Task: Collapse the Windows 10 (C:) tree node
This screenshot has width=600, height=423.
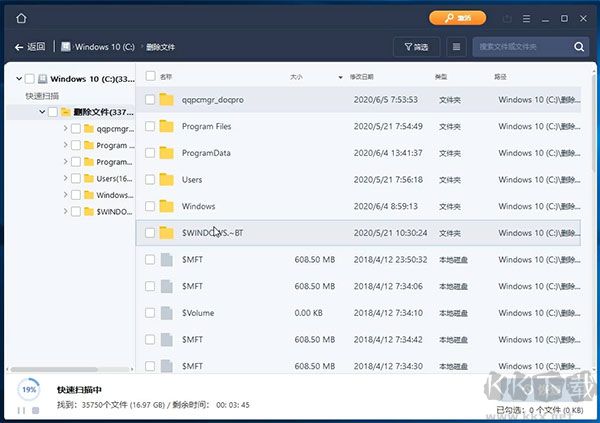Action: tap(18, 79)
